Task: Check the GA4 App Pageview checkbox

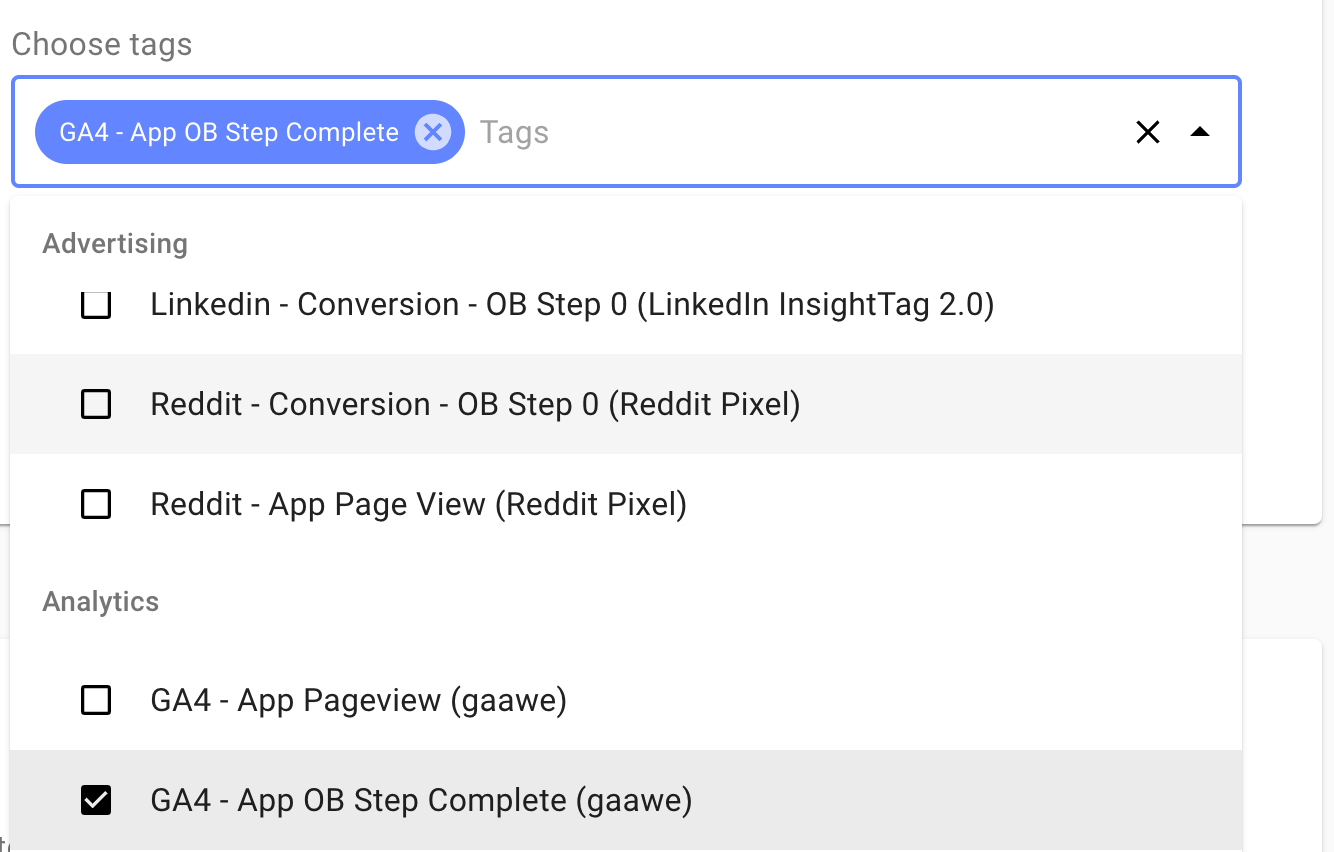Action: click(x=96, y=700)
